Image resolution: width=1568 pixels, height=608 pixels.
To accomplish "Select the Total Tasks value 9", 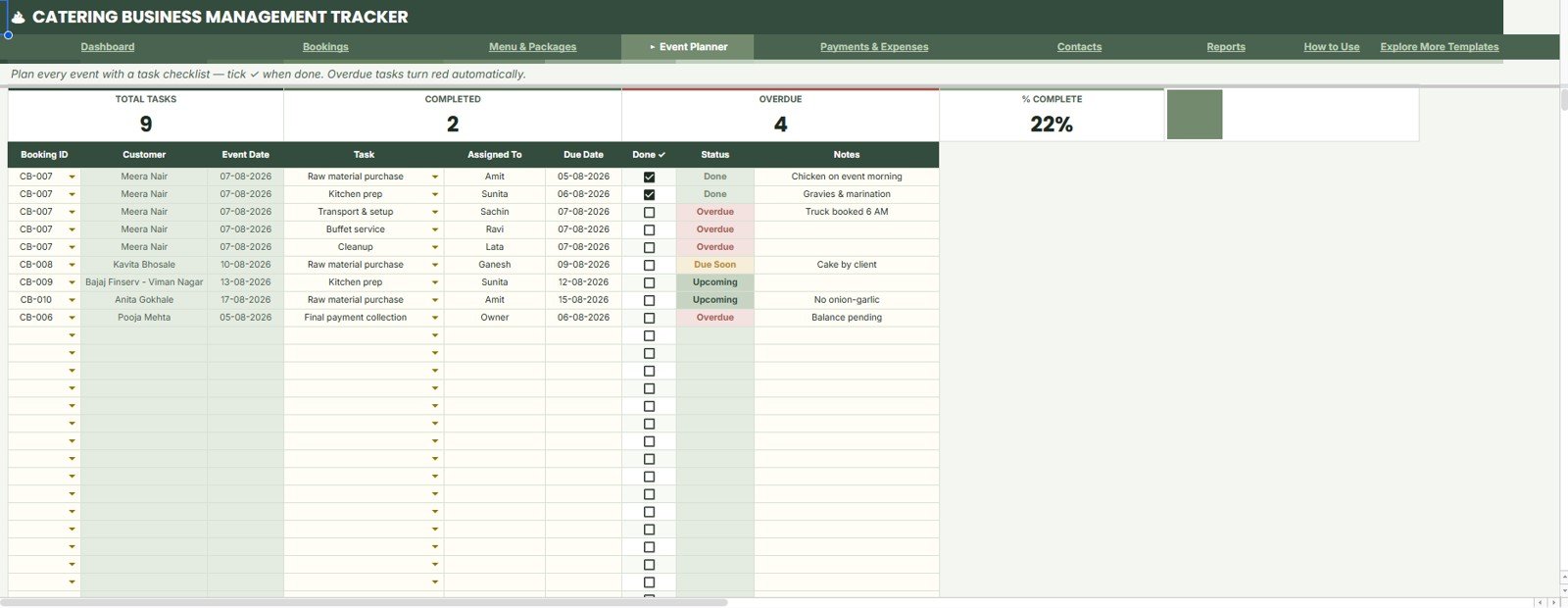I will coord(146,125).
